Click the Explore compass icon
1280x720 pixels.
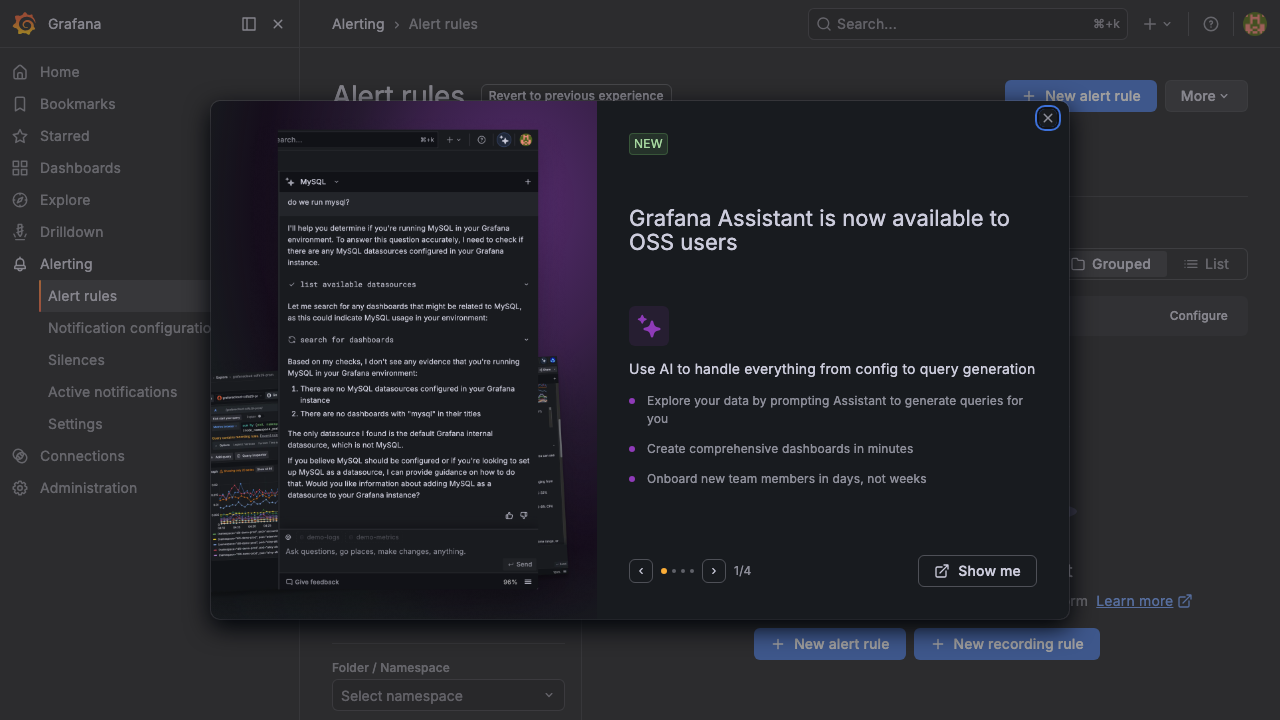click(x=20, y=200)
